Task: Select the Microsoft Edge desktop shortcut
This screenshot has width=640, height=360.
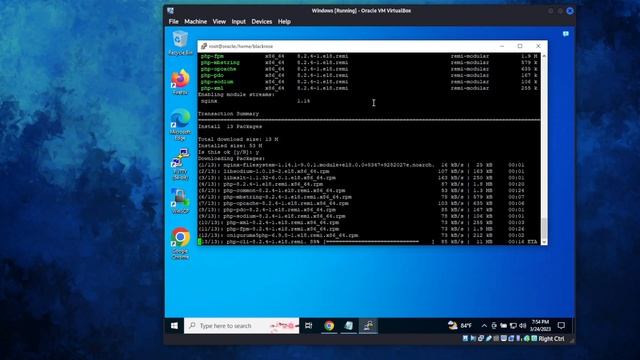Action: pyautogui.click(x=180, y=124)
